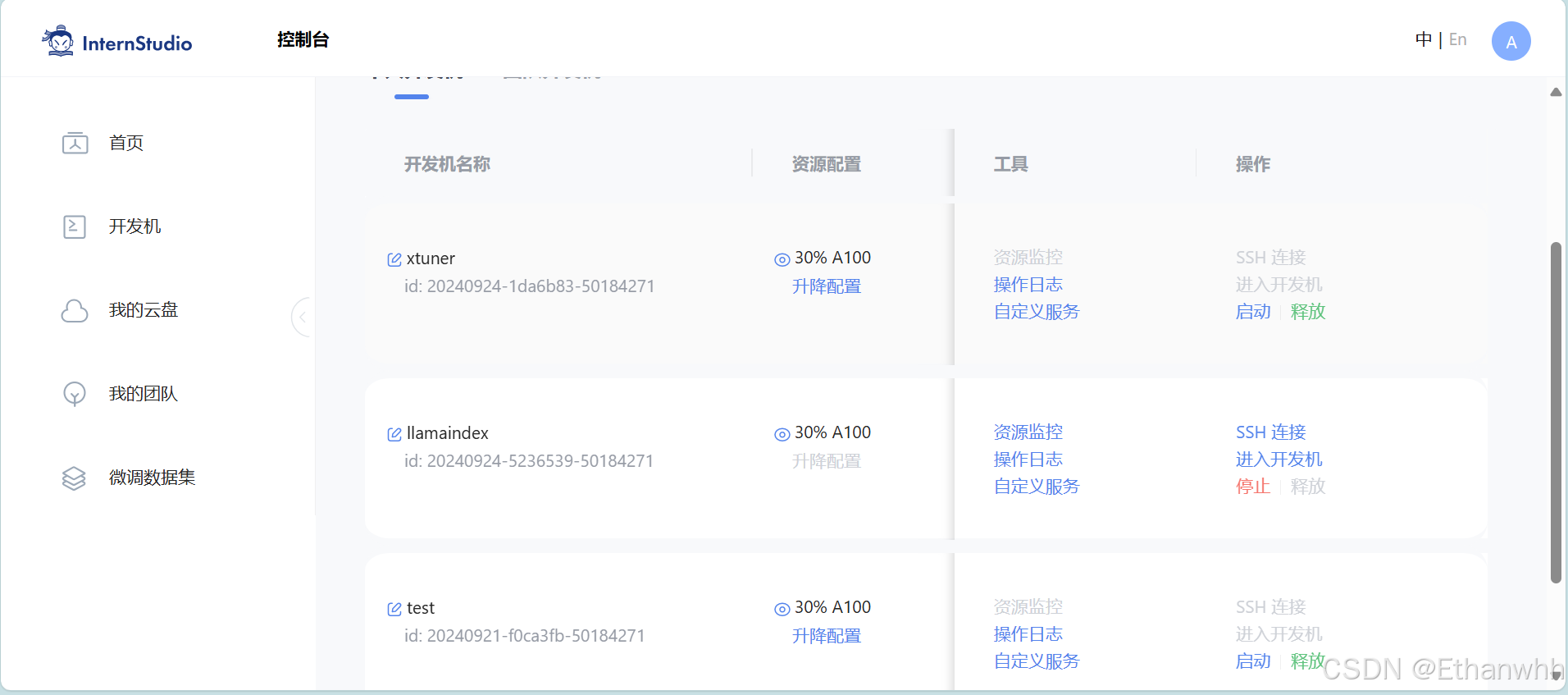Click the llamaindex machine name
Viewport: 1568px width, 695px height.
(x=448, y=433)
